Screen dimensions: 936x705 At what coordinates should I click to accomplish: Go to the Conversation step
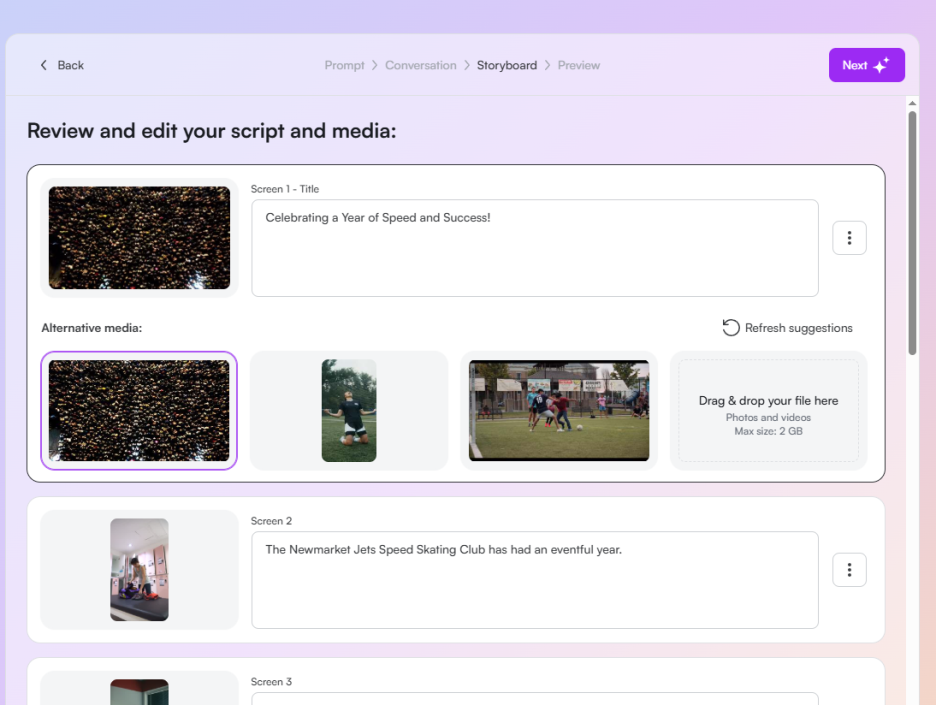pyautogui.click(x=420, y=65)
